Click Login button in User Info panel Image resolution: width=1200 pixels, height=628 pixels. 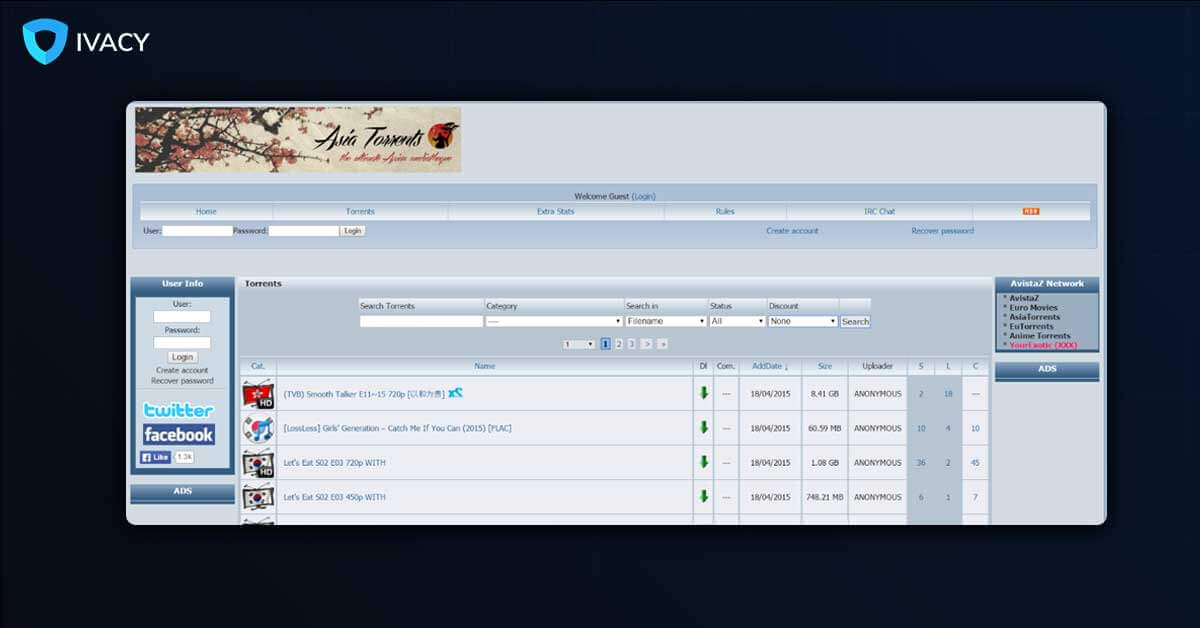click(x=182, y=357)
